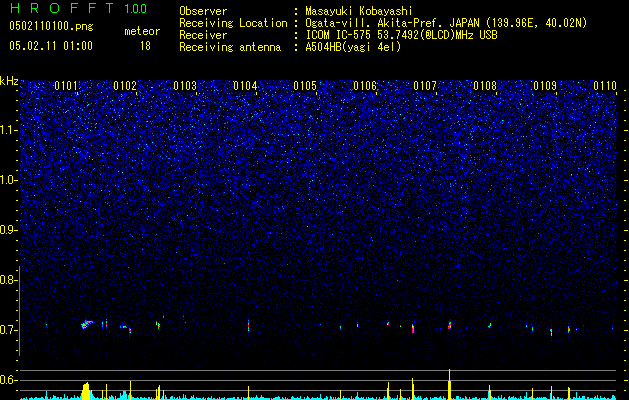Image resolution: width=629 pixels, height=400 pixels.
Task: Click the ICOM IC-575 receiver text
Action: [x=401, y=35]
